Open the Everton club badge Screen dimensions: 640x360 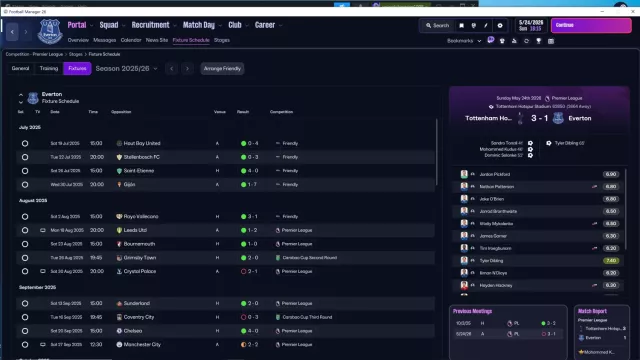(x=50, y=31)
